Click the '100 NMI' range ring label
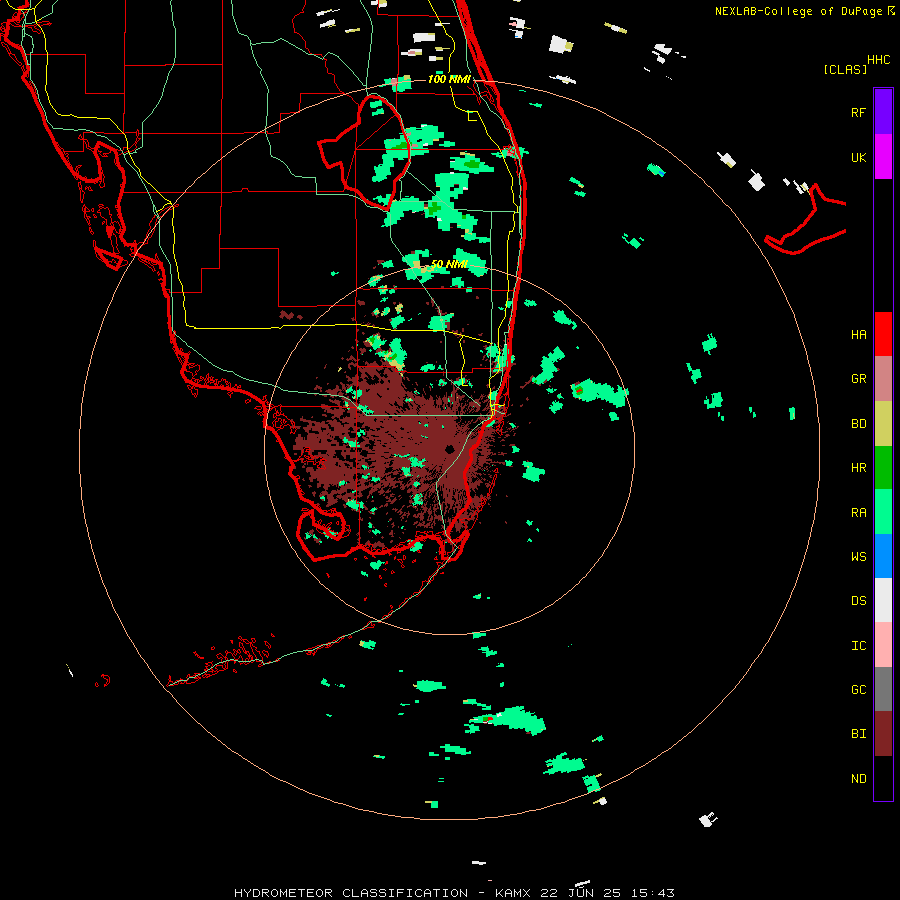 449,79
